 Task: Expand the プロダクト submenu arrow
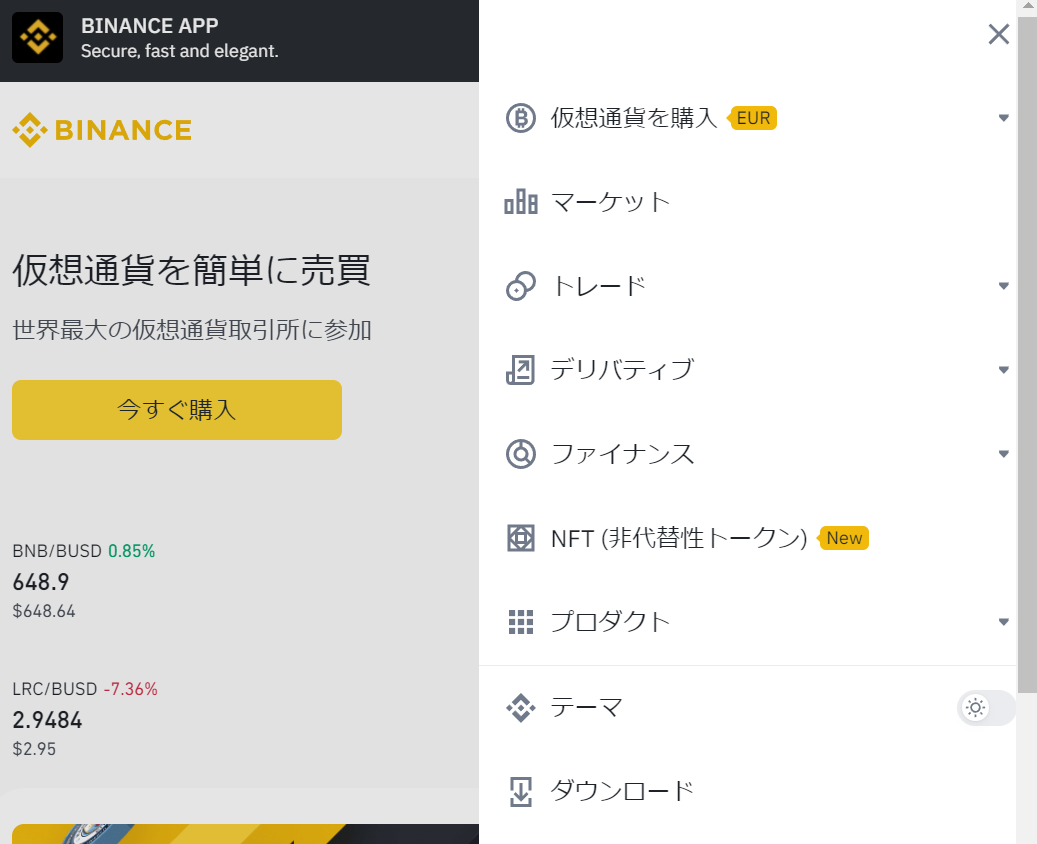1003,622
